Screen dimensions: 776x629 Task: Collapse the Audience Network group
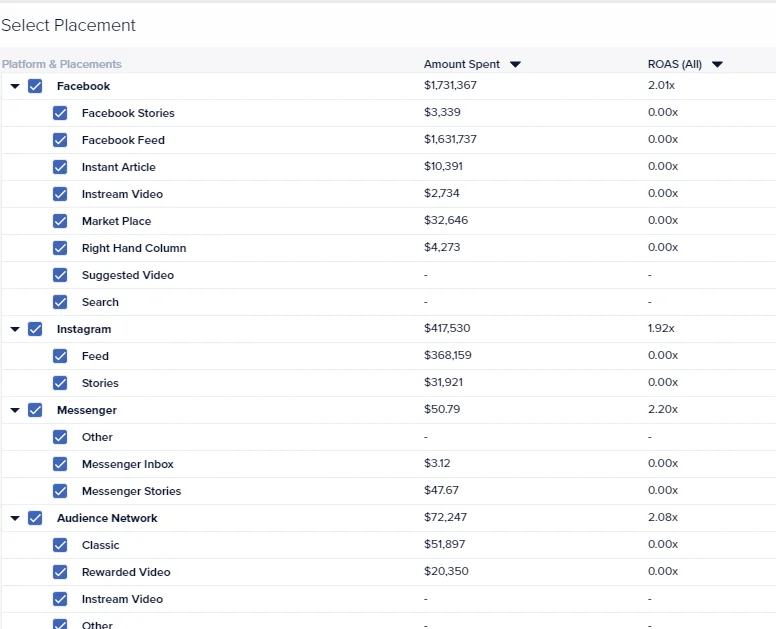pyautogui.click(x=15, y=519)
